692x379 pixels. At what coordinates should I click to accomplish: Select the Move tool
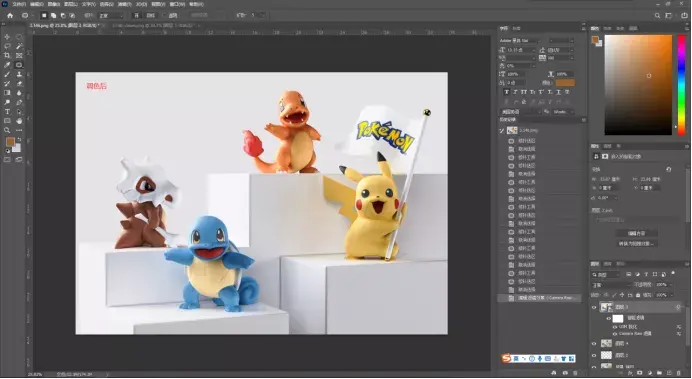click(7, 37)
